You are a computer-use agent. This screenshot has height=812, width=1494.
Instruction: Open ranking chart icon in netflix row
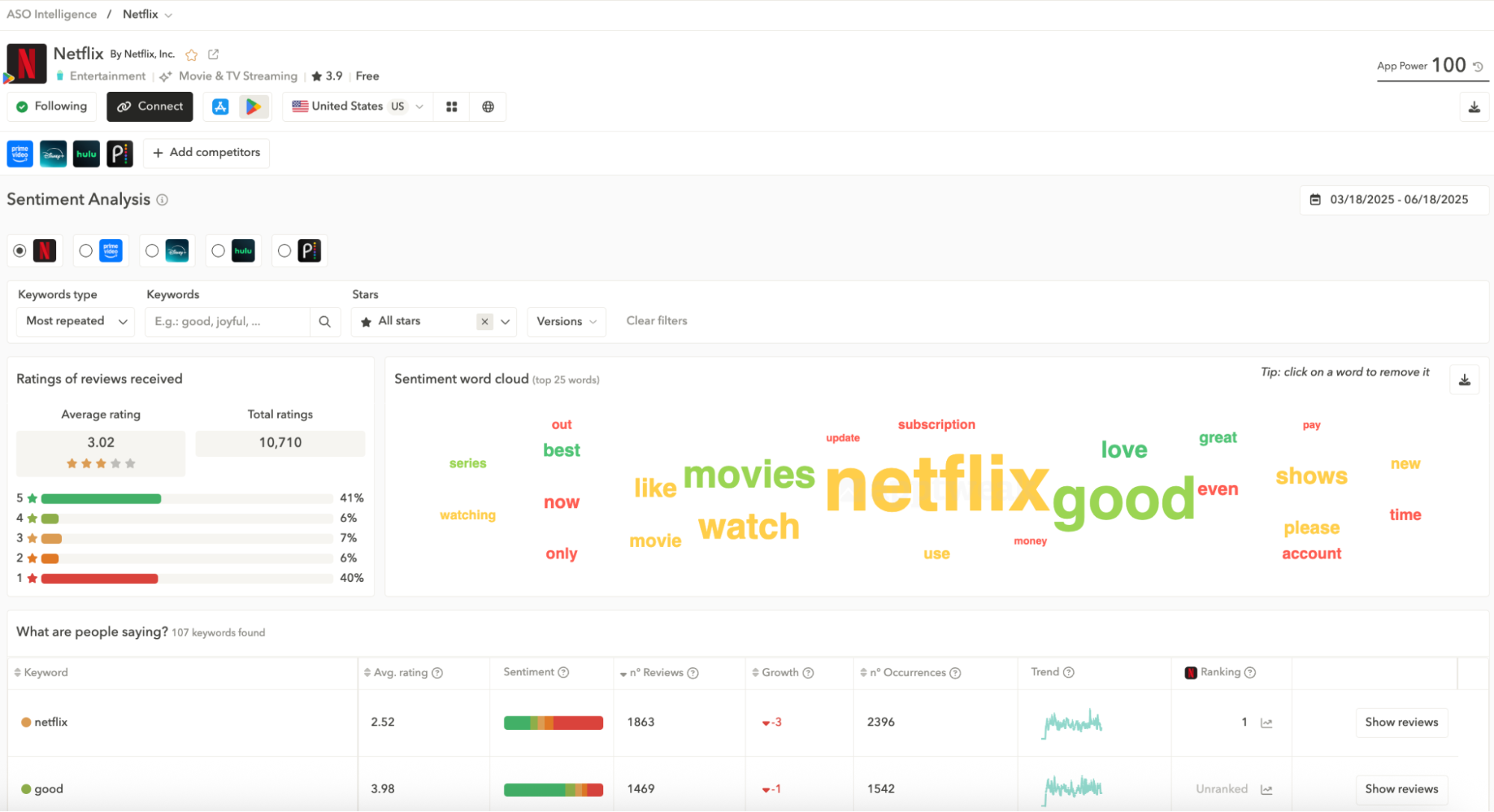tap(1266, 723)
